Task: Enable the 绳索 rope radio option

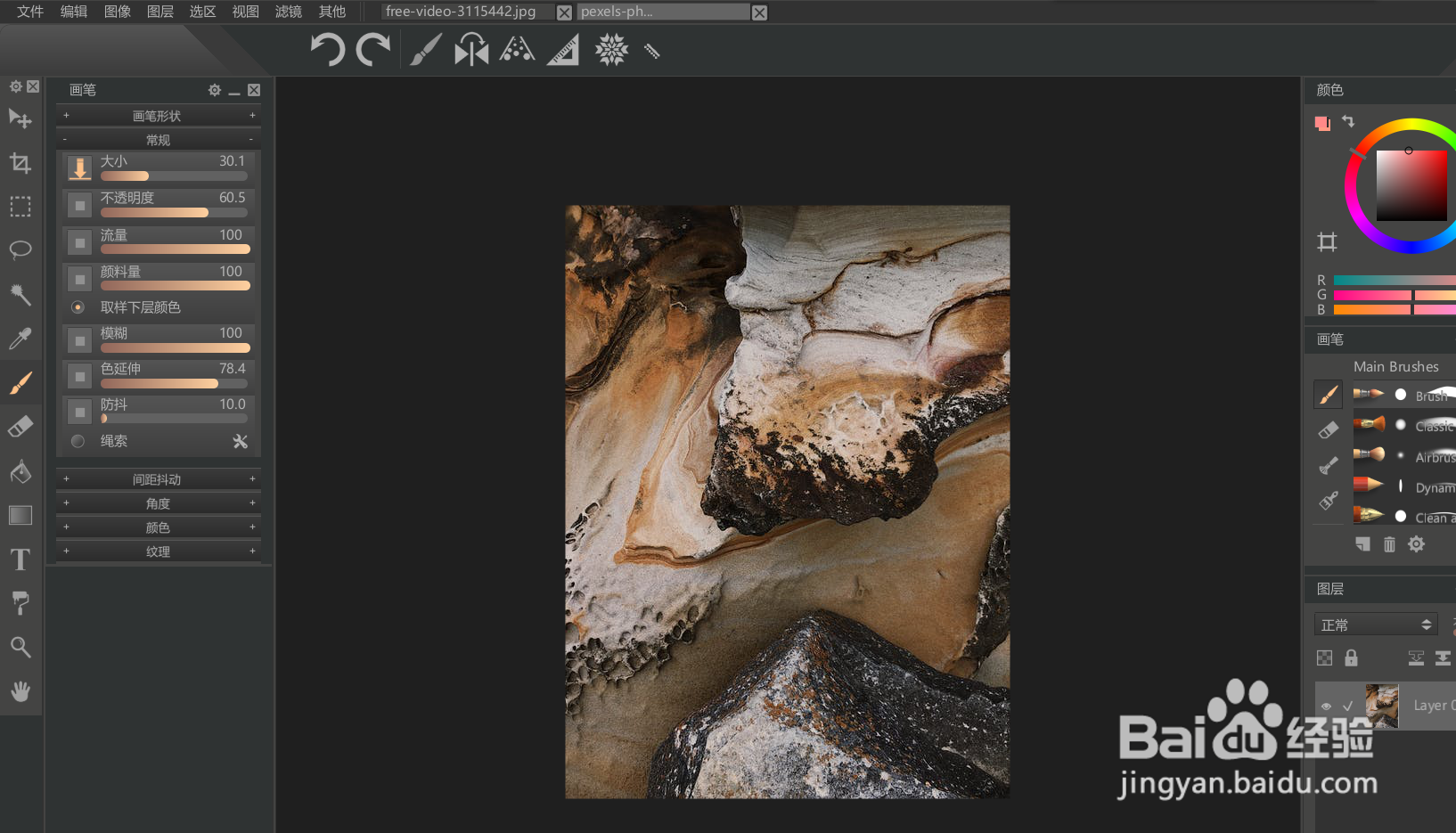Action: click(x=78, y=441)
